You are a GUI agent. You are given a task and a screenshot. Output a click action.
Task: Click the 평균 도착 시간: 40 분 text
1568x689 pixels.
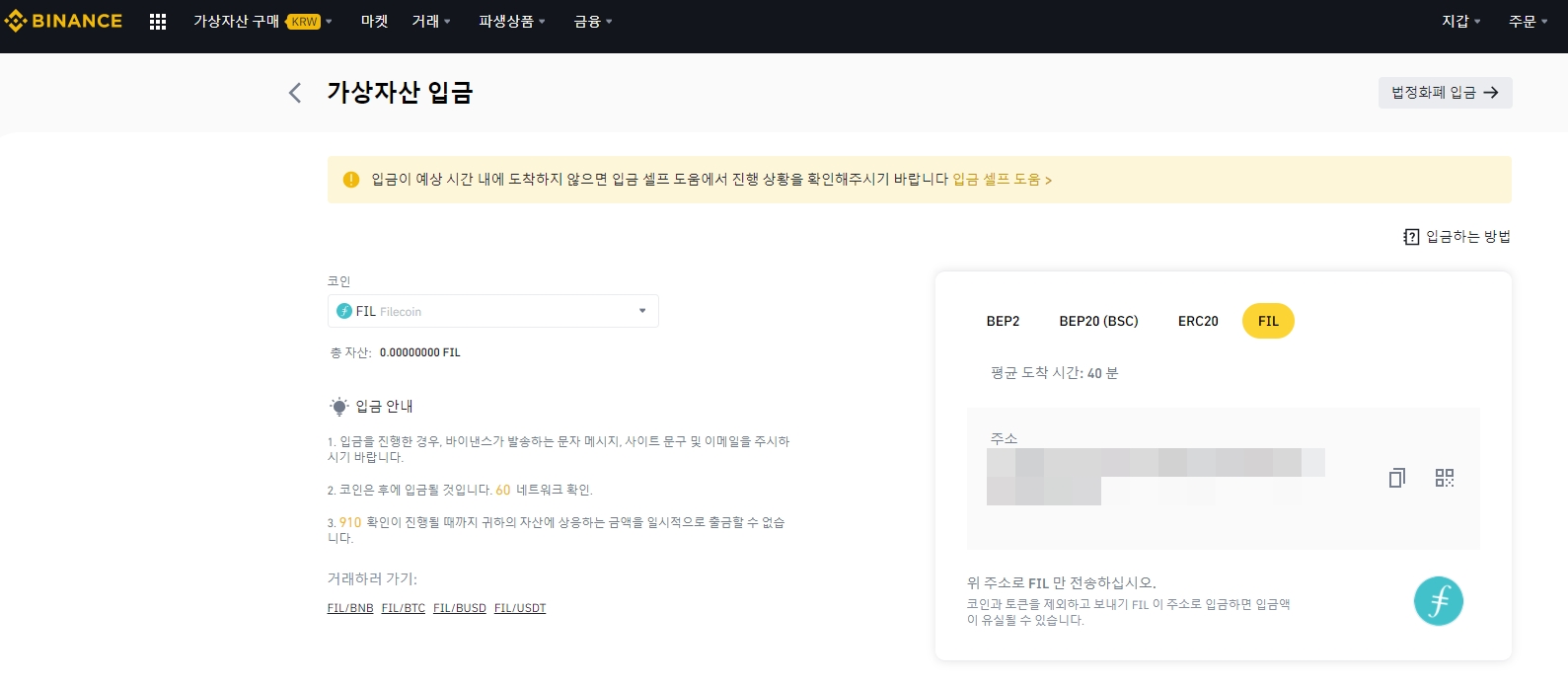pyautogui.click(x=1055, y=373)
